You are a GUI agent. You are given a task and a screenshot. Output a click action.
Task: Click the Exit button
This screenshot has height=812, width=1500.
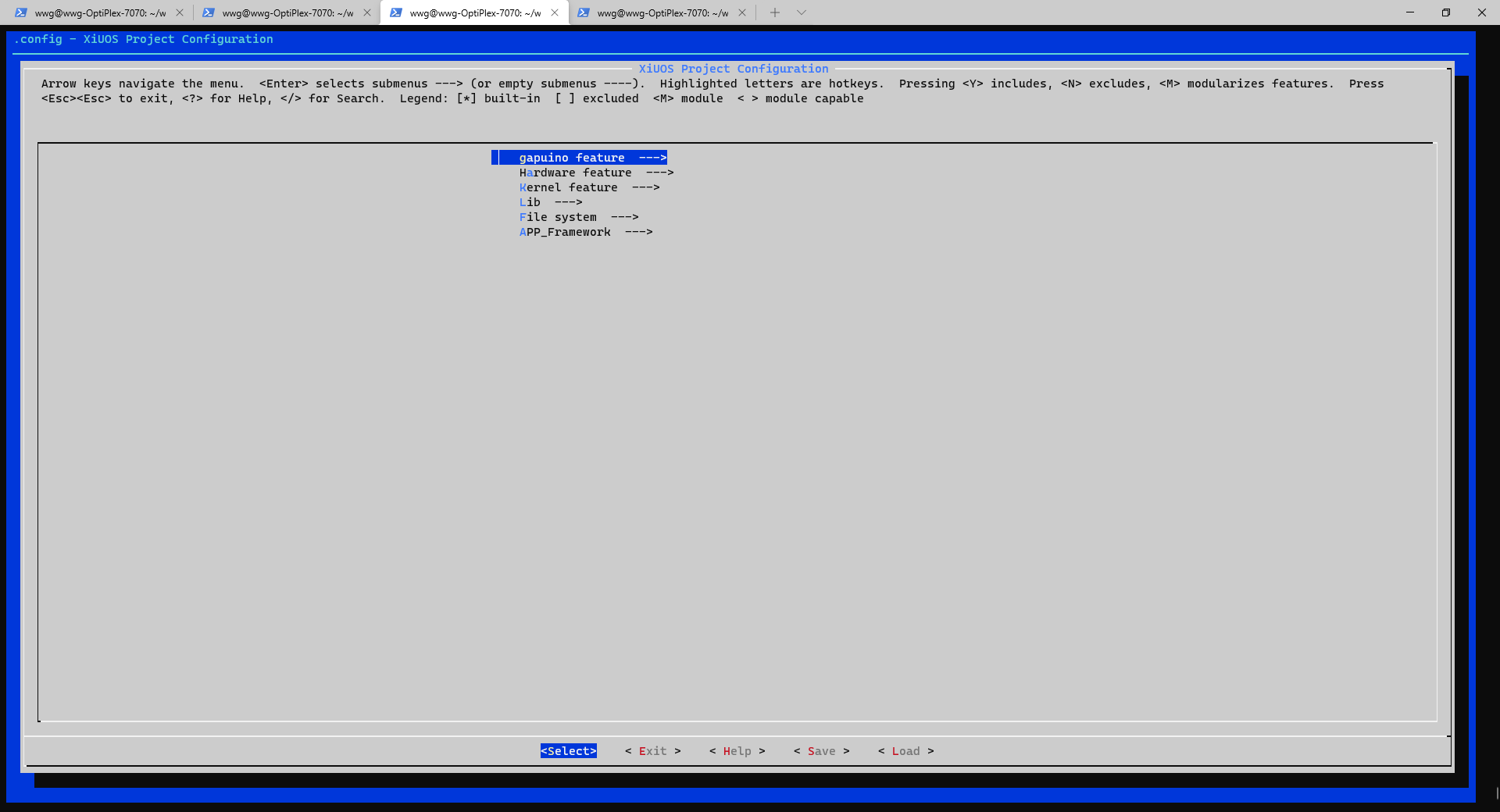(653, 751)
